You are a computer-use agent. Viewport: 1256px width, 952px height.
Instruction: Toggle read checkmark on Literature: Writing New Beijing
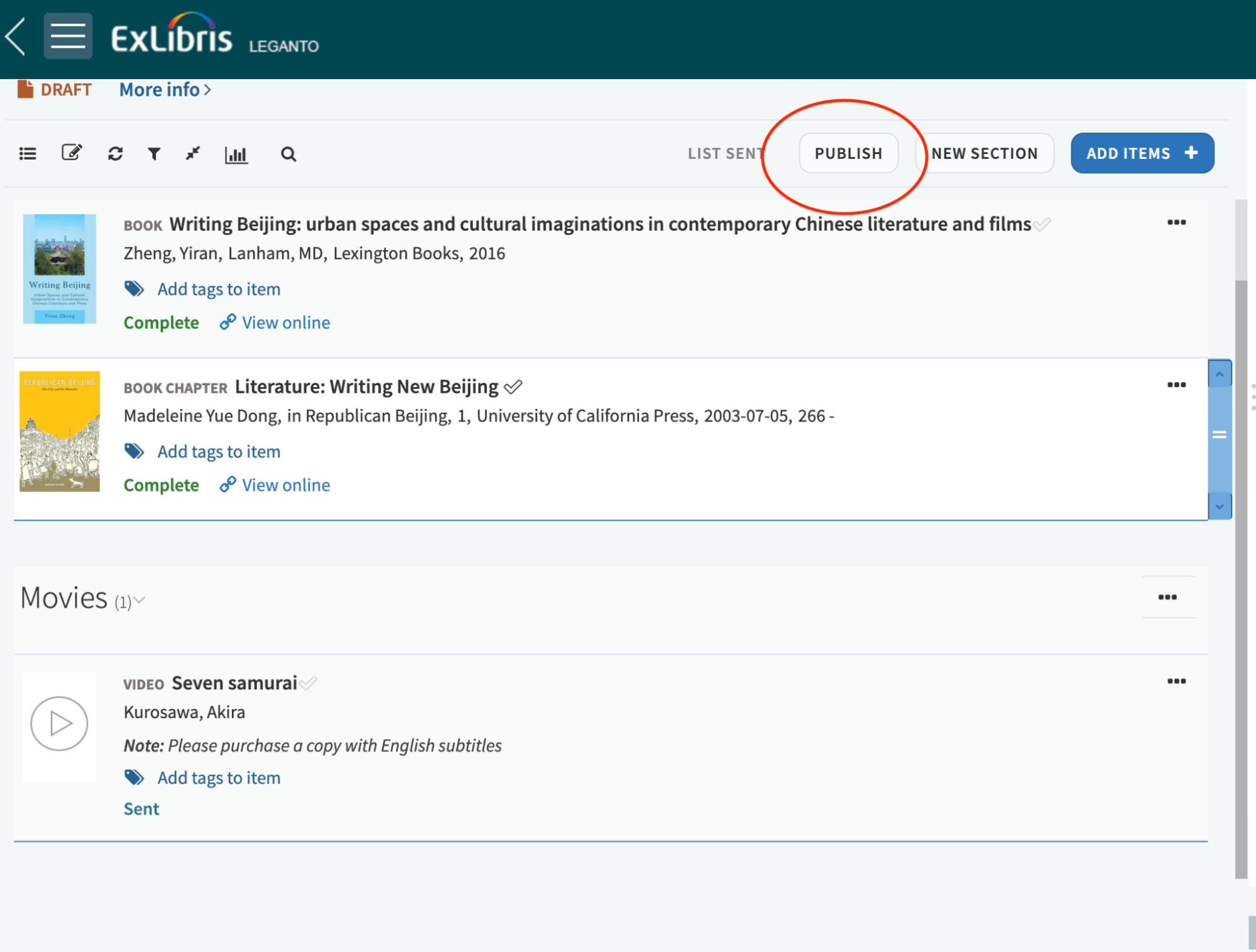click(513, 387)
